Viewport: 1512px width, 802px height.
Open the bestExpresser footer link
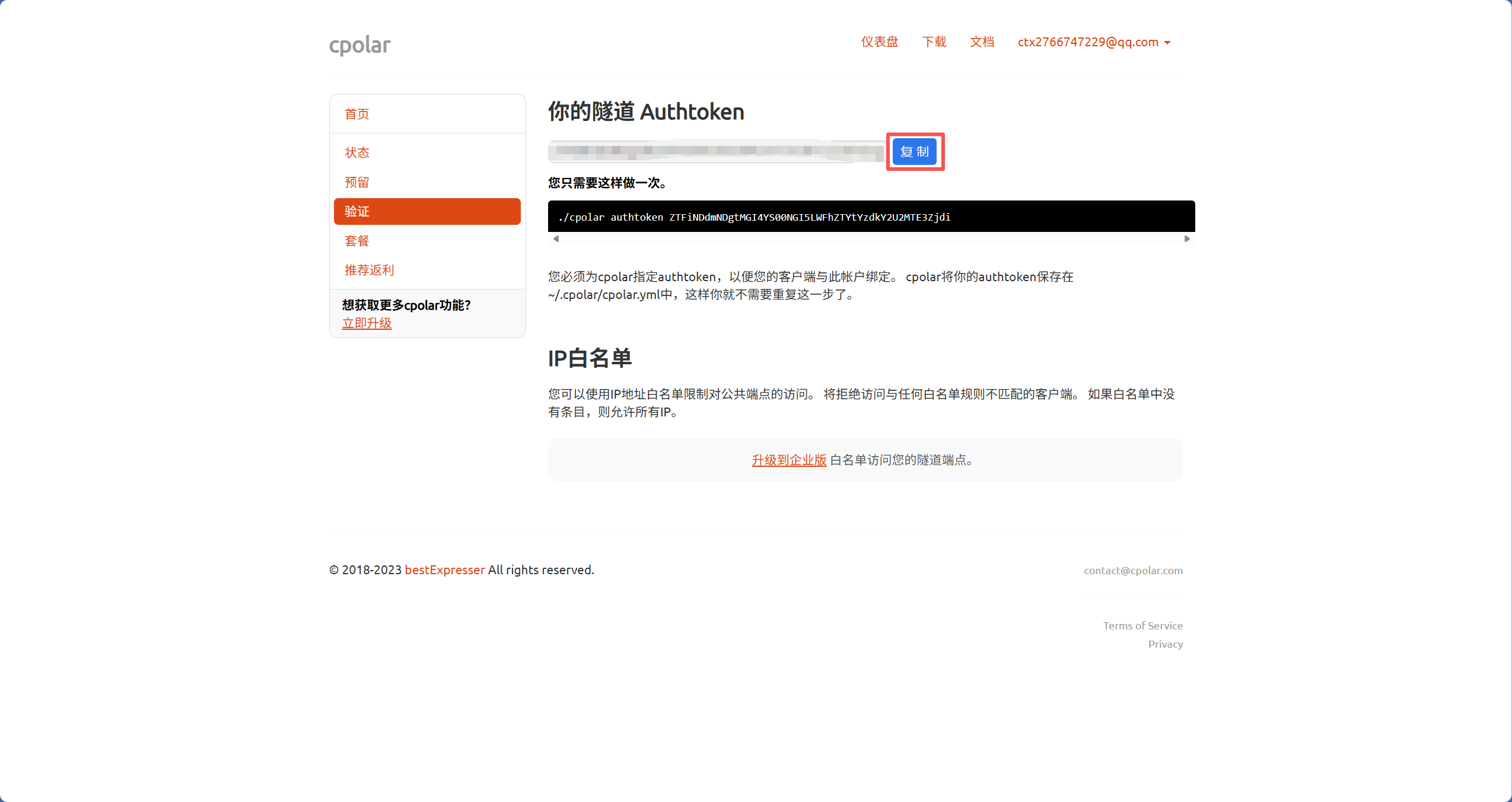click(x=444, y=570)
